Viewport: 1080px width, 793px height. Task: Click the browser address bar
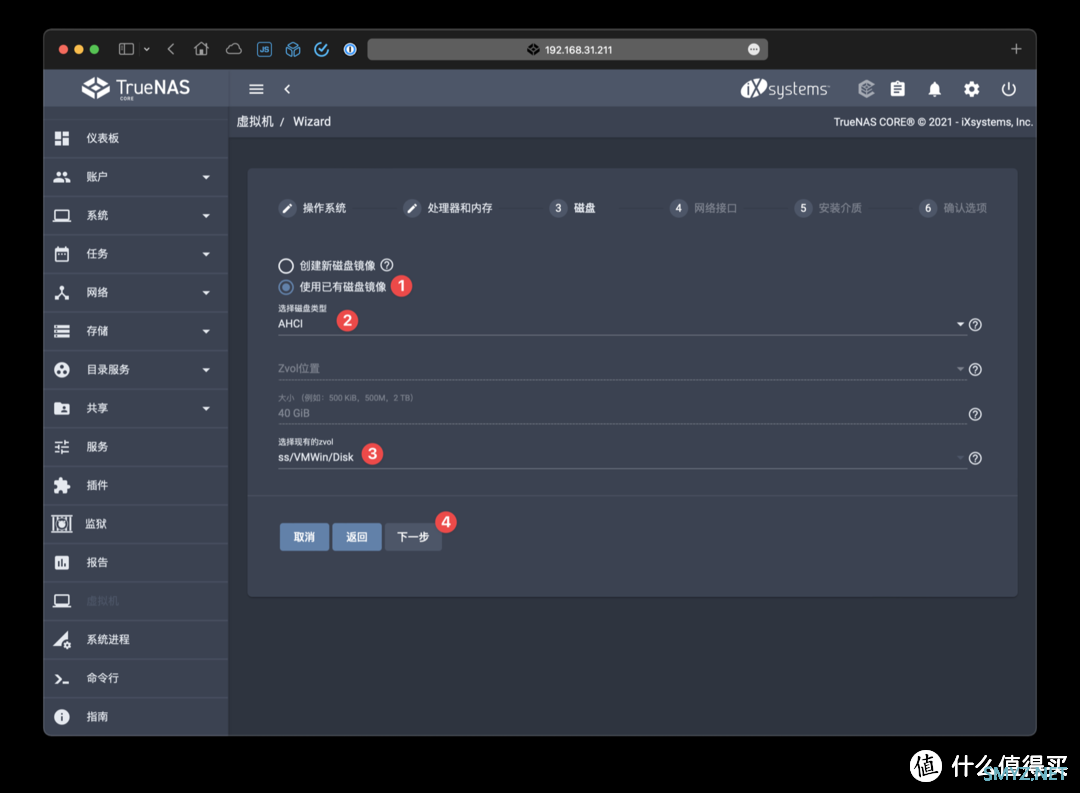click(x=567, y=49)
